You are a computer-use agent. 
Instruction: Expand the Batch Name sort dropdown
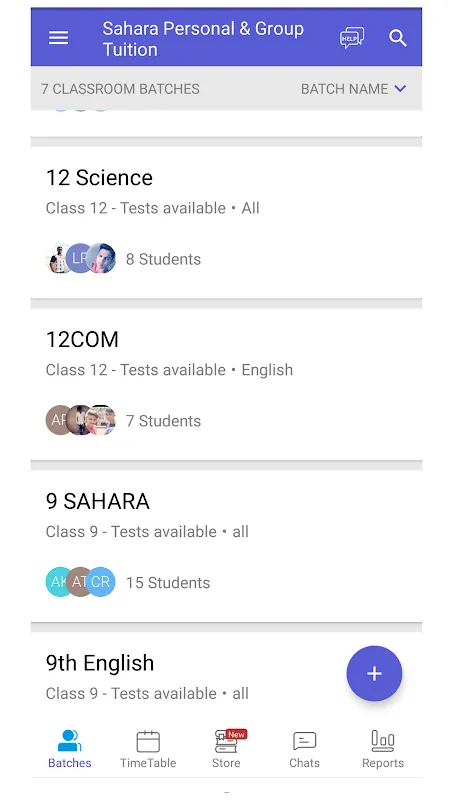point(354,89)
